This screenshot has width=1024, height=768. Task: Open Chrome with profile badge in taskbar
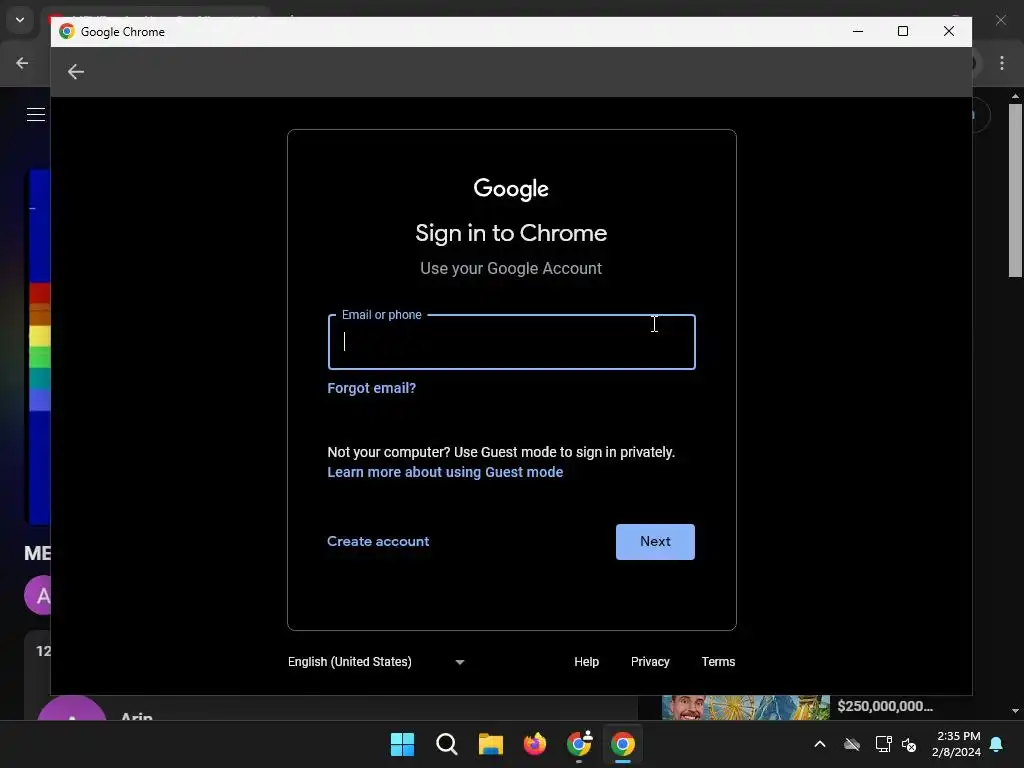[x=579, y=743]
